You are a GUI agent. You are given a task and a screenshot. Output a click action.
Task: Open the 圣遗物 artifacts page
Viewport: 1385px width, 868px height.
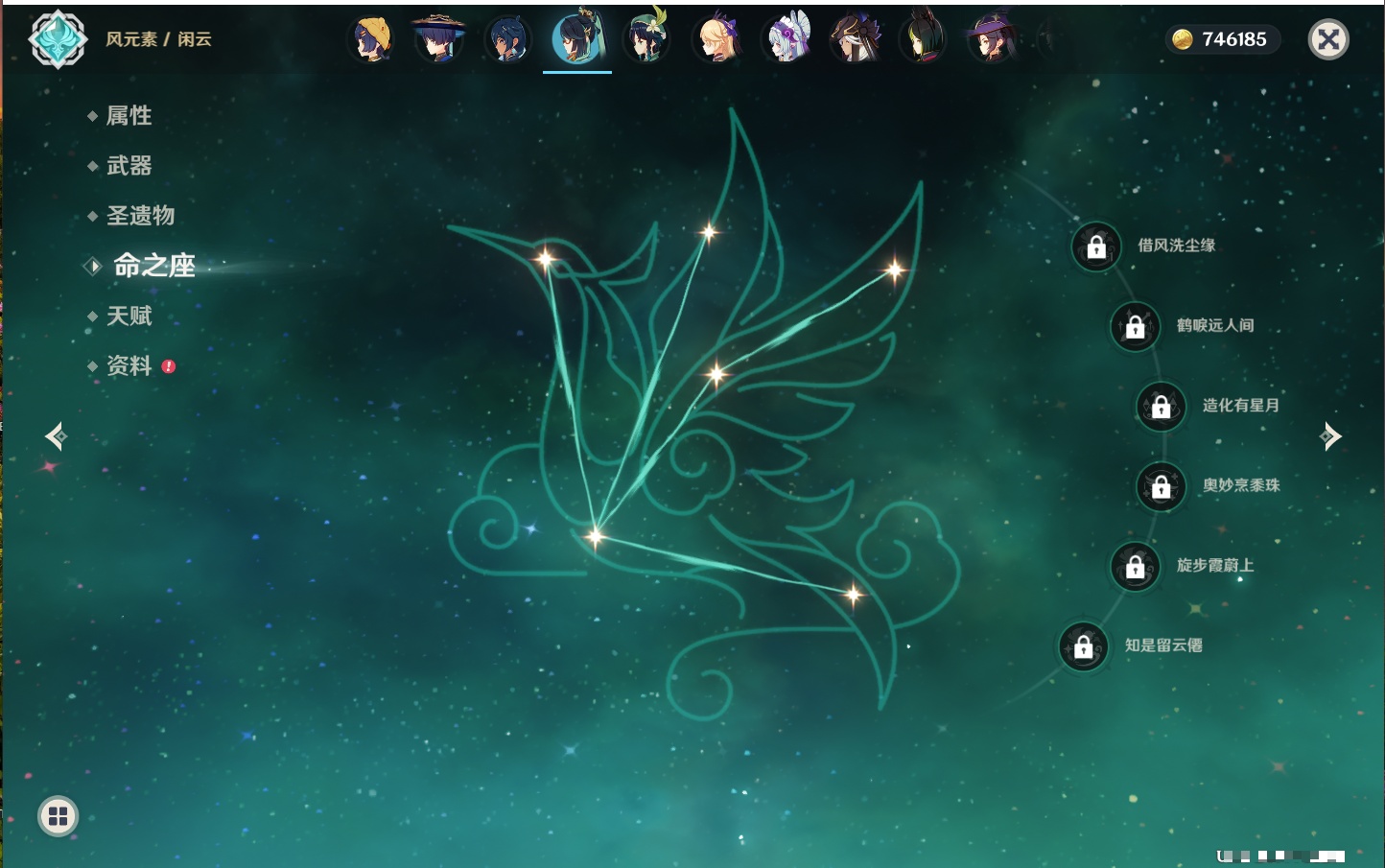140,216
